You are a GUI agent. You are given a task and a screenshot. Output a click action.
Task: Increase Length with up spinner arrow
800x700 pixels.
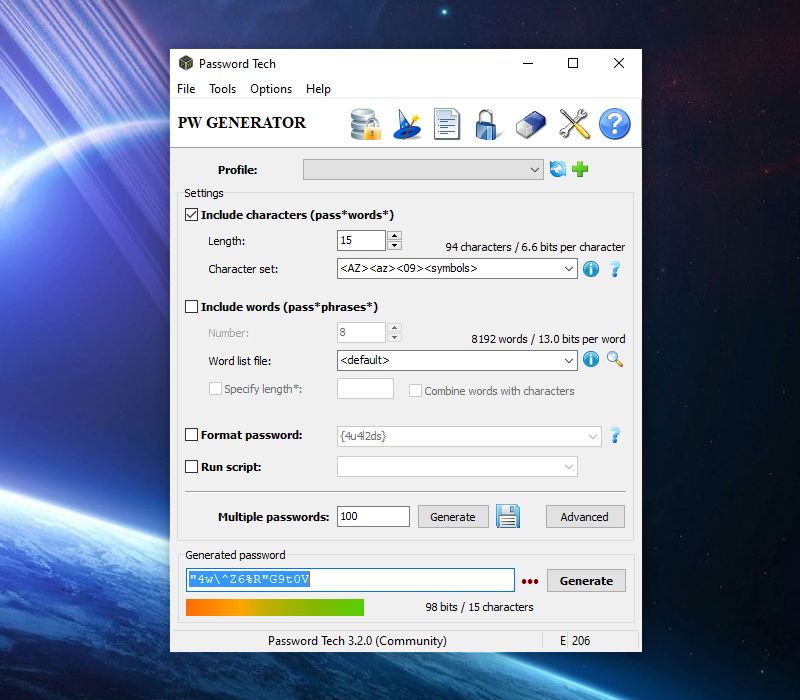pyautogui.click(x=394, y=236)
